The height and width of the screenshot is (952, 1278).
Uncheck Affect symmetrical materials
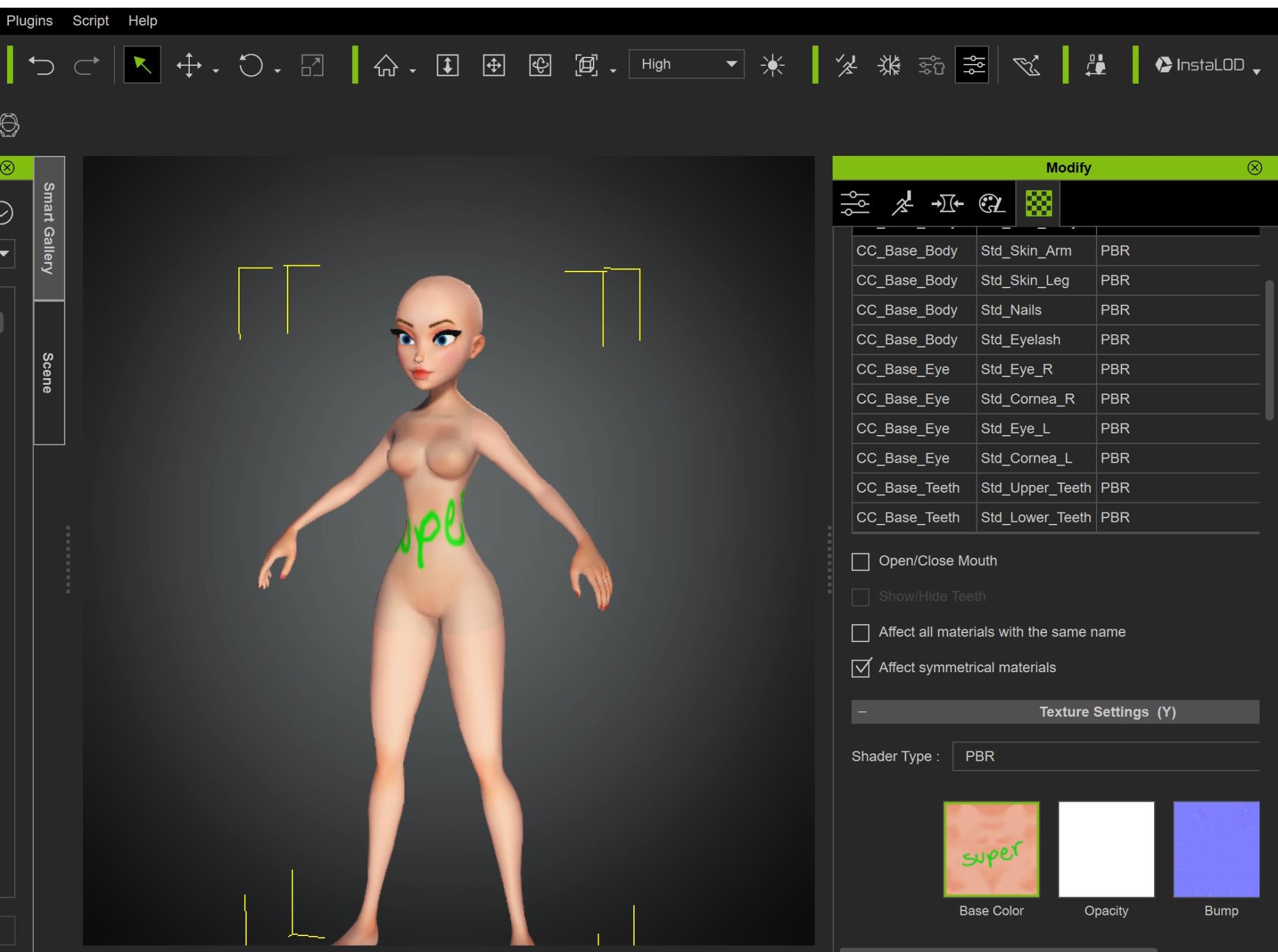[861, 668]
